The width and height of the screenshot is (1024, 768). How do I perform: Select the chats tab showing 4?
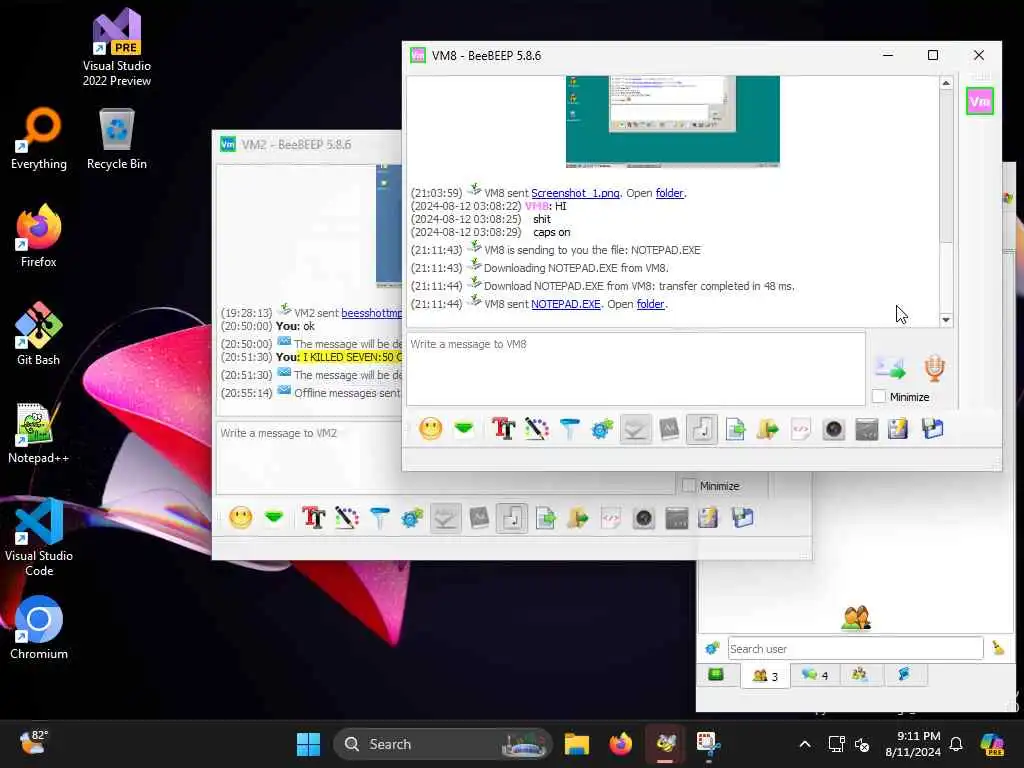click(814, 675)
